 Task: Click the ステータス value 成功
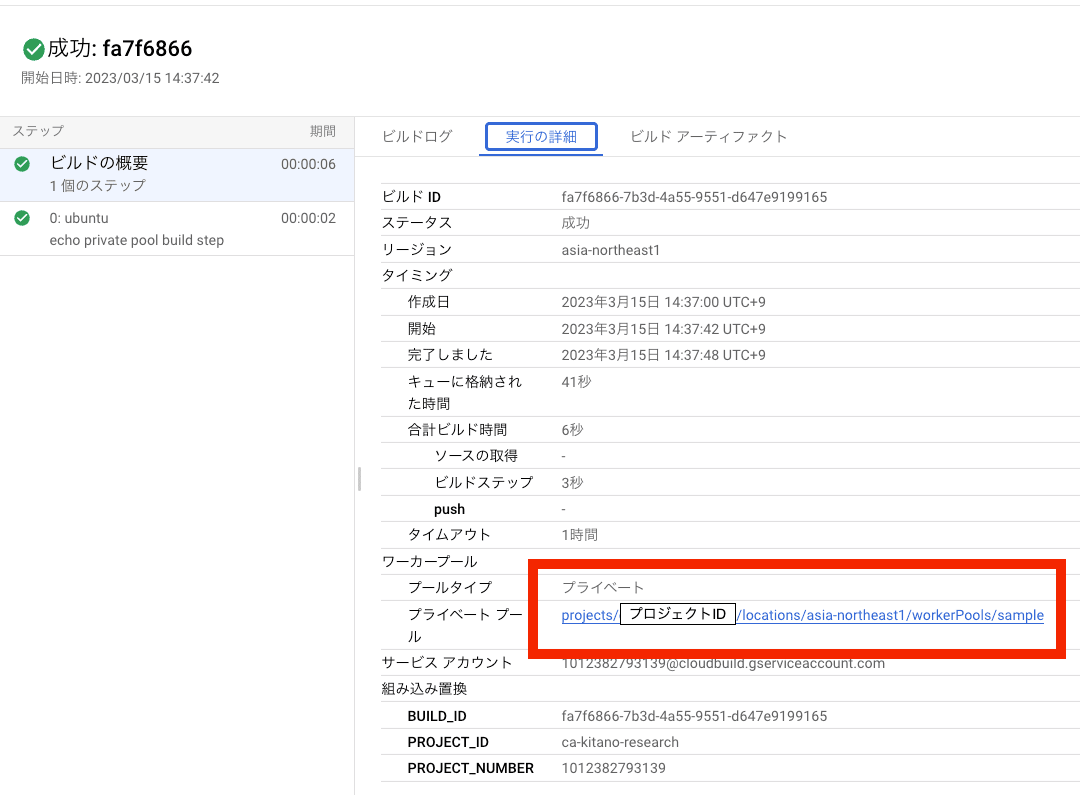click(576, 223)
